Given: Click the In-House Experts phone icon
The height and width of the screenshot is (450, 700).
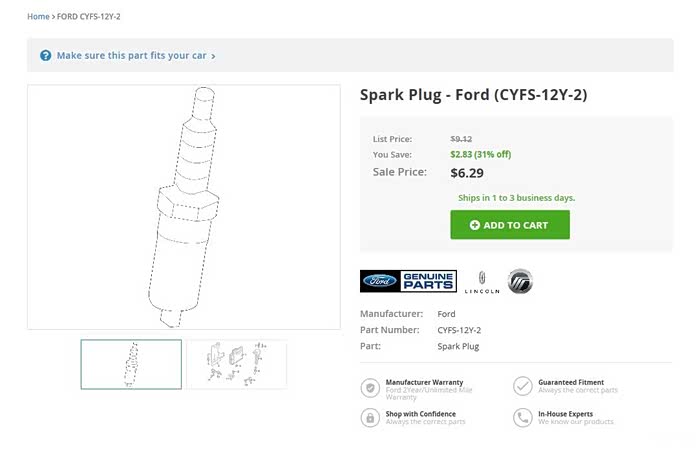Looking at the screenshot, I should 522,417.
